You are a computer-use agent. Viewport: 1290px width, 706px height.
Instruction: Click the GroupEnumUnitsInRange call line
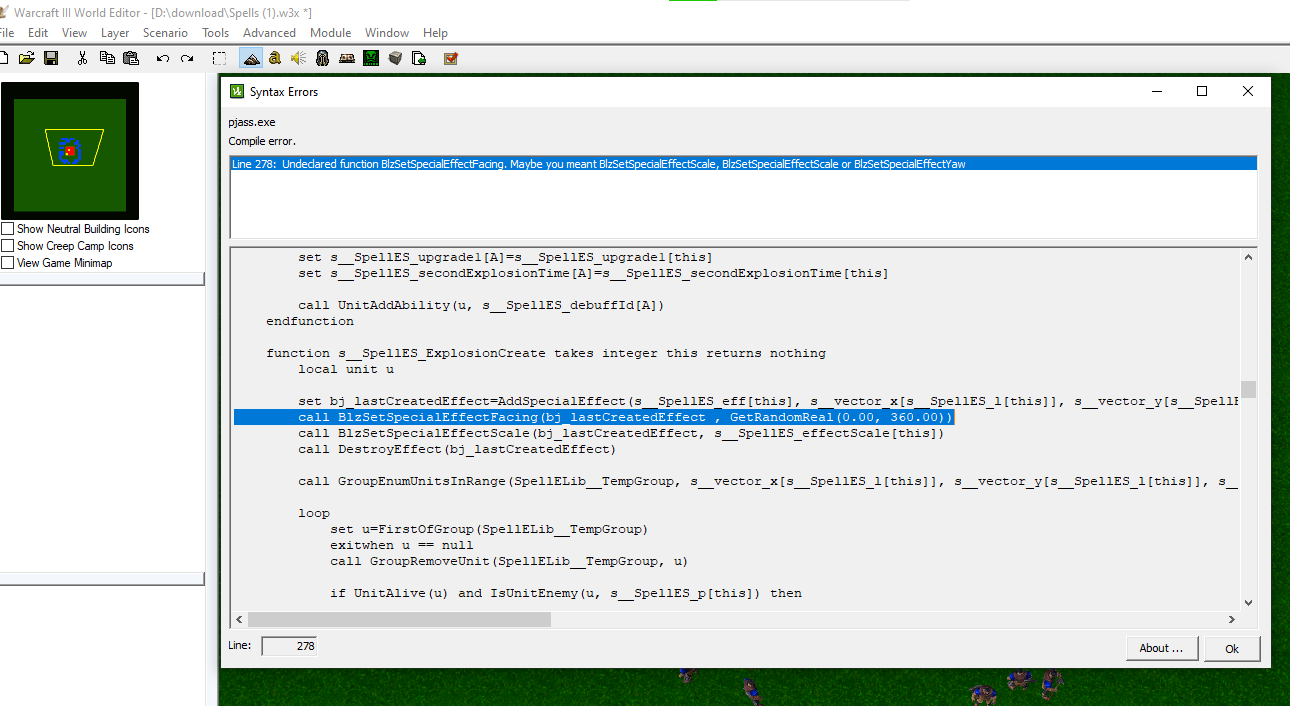click(768, 481)
